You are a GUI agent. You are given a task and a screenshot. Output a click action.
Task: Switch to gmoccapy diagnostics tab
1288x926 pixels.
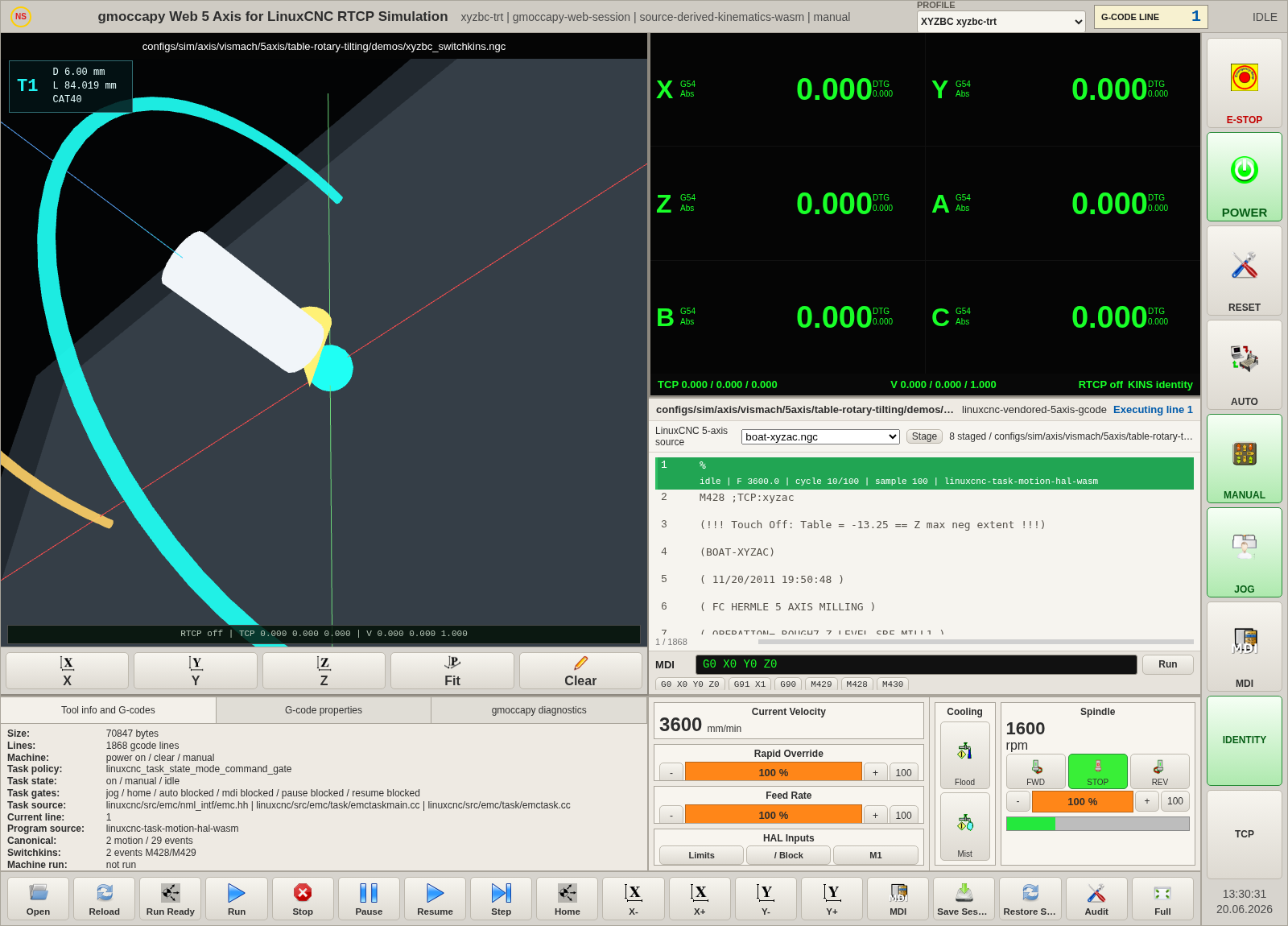point(539,710)
